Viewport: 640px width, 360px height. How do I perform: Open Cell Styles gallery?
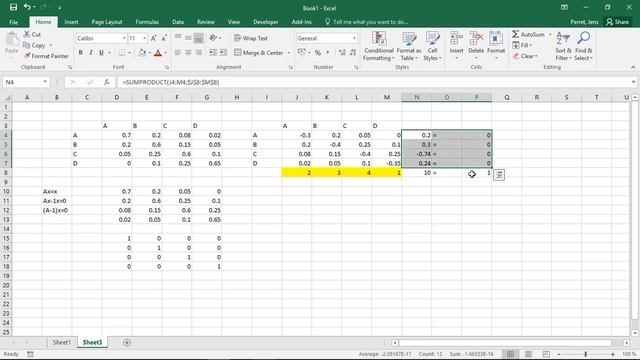click(x=432, y=46)
